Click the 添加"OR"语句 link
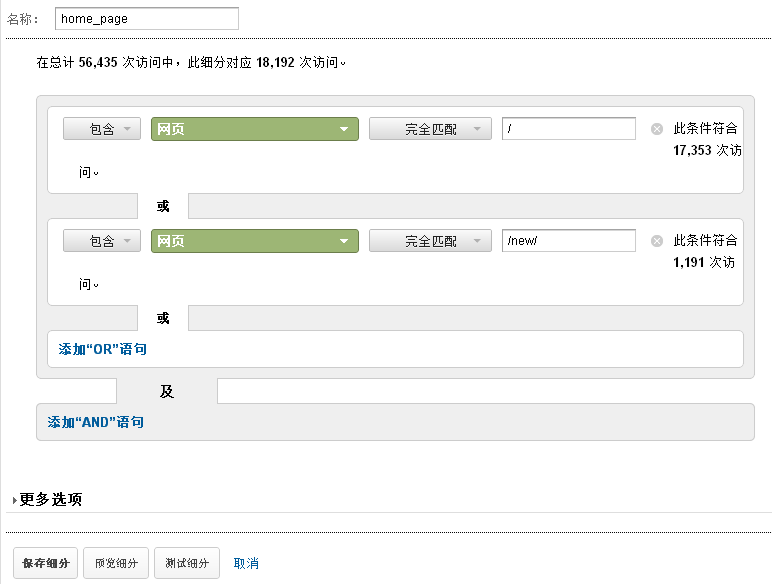772x584 pixels. tap(103, 349)
